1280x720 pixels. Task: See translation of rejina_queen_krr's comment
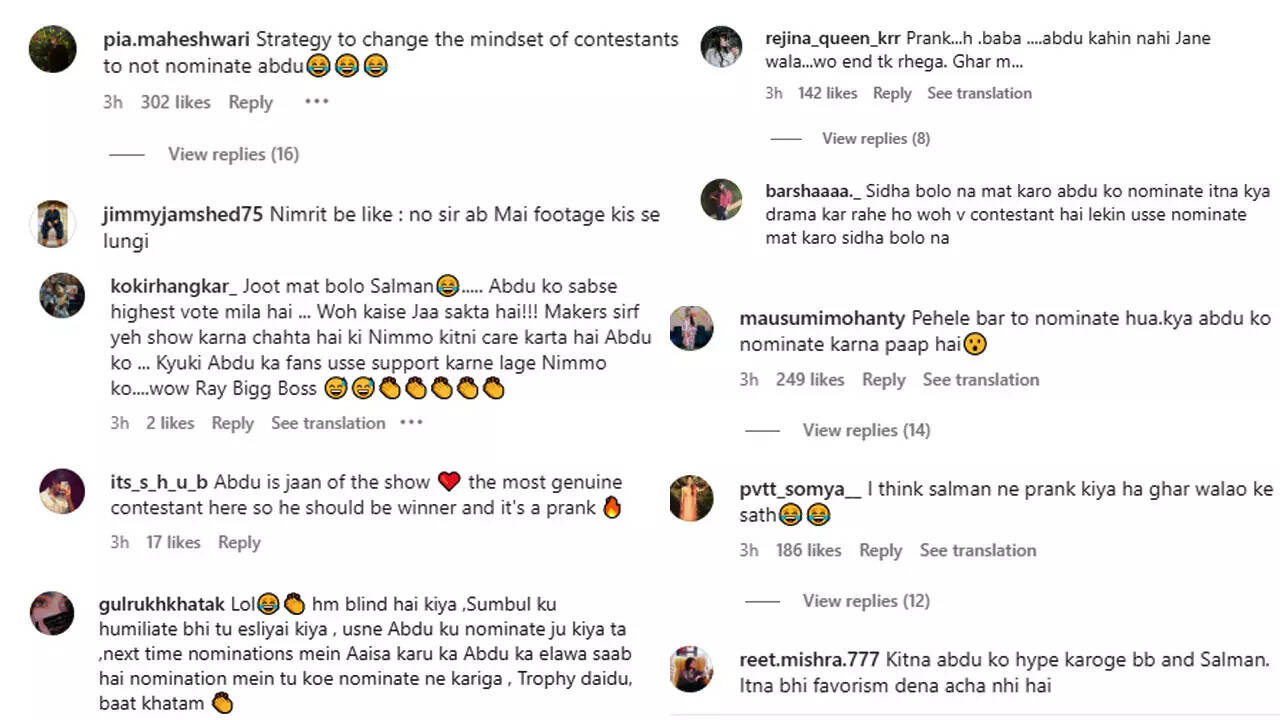point(979,93)
